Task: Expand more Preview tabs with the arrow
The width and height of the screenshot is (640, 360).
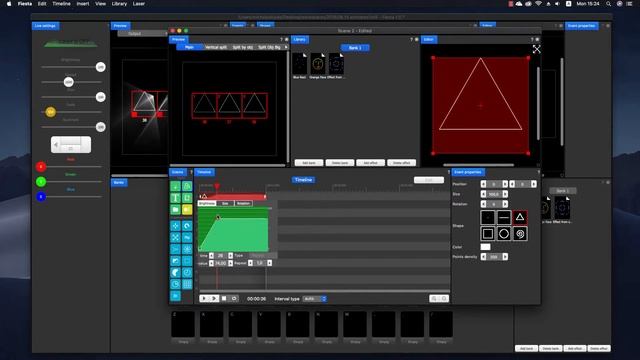Action: click(x=286, y=47)
